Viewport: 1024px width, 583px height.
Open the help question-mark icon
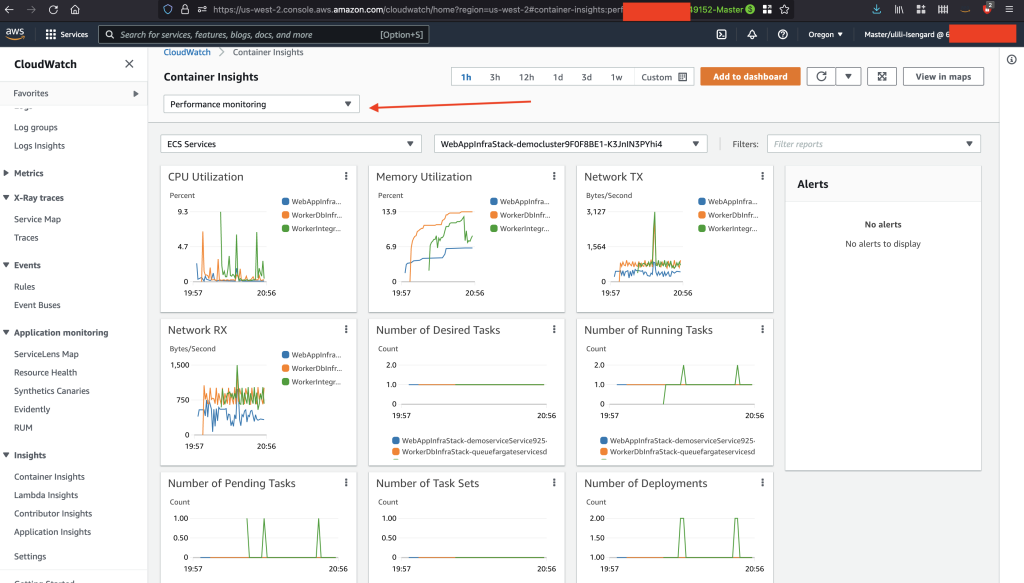(x=783, y=34)
